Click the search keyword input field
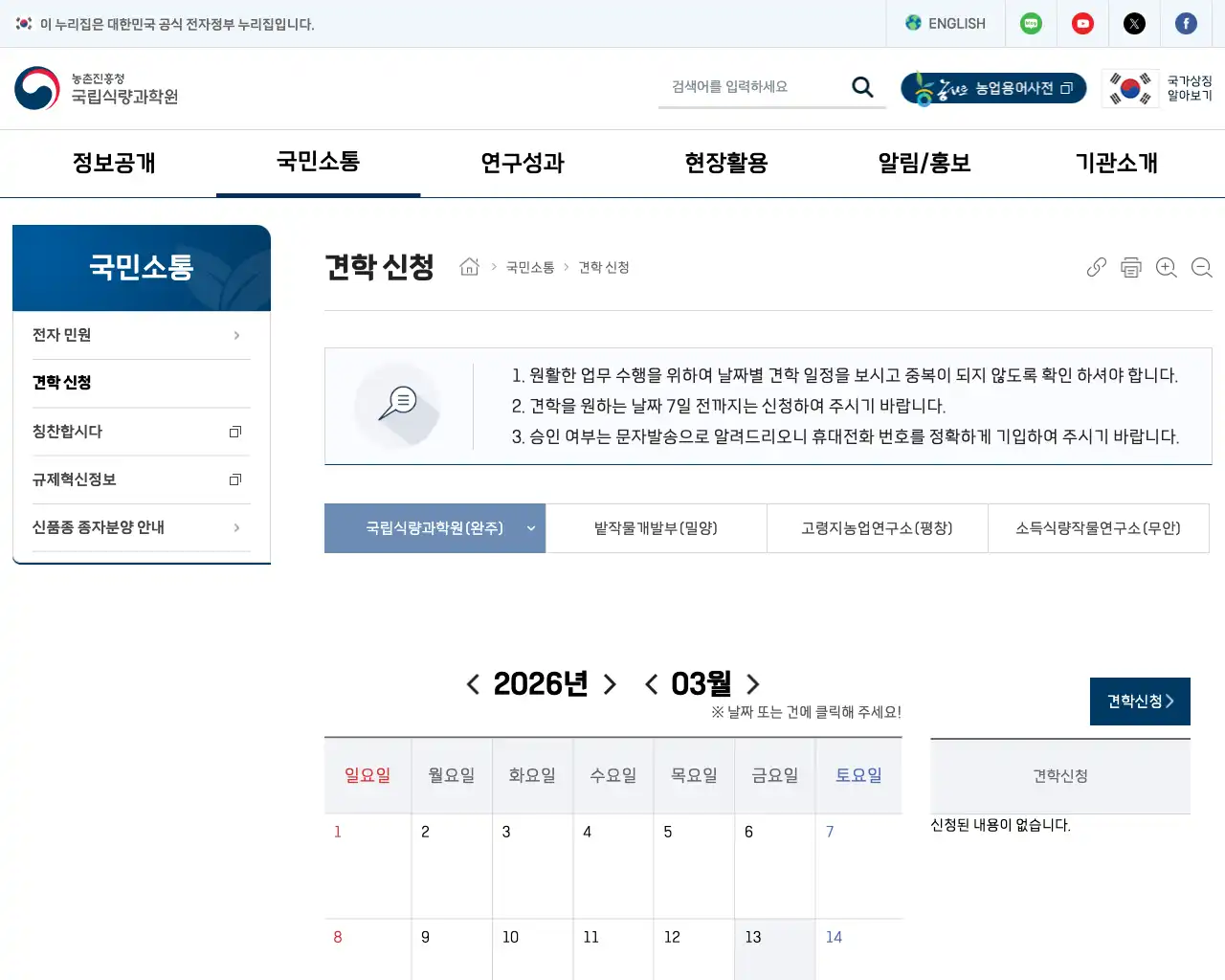 (x=756, y=86)
